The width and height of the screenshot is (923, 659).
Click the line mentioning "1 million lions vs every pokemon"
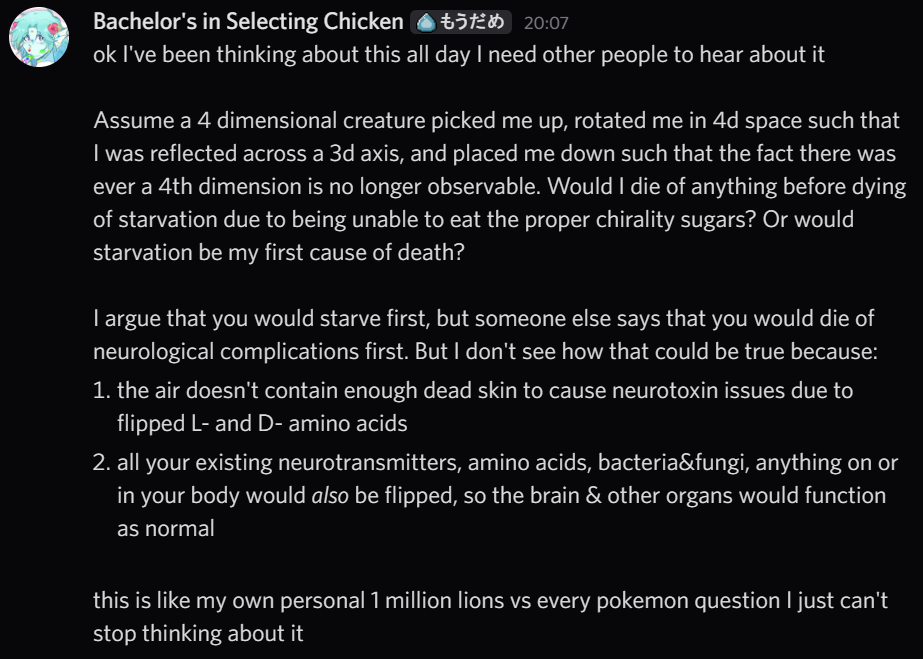pos(490,601)
